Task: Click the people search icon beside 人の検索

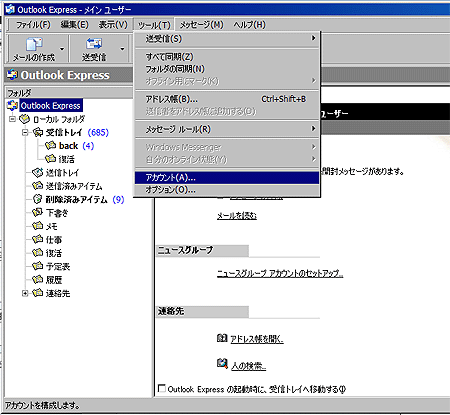Action: (x=222, y=364)
